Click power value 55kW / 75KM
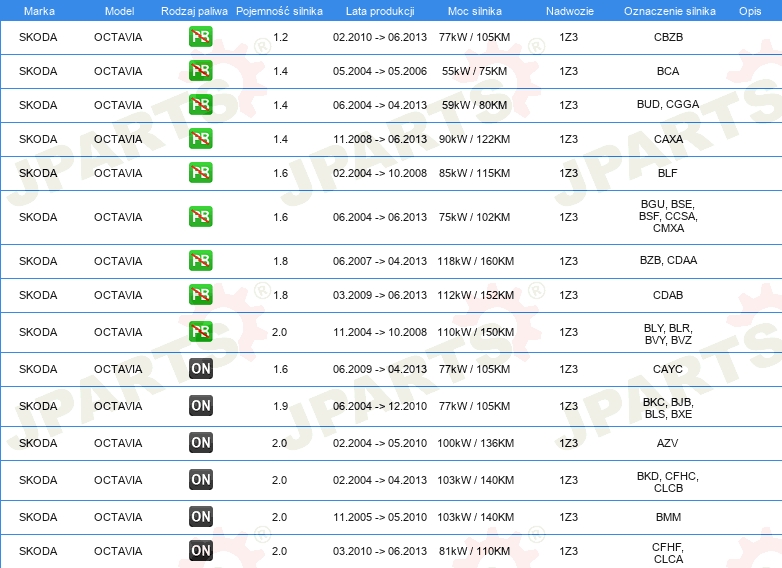782x568 pixels. pos(474,71)
